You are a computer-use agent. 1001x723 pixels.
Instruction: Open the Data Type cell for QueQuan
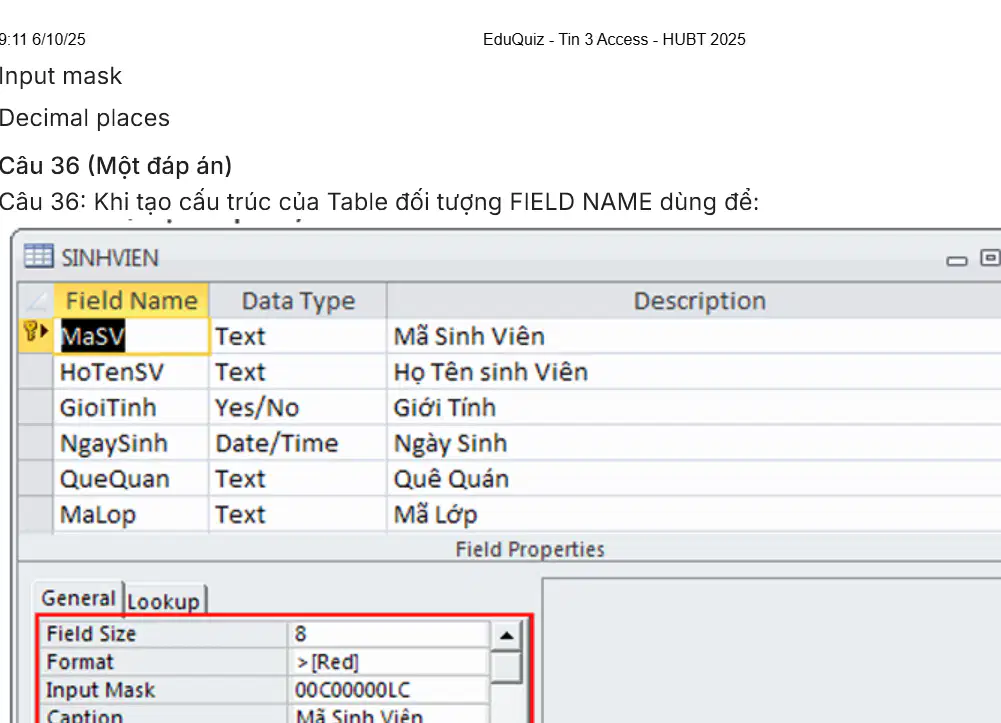tap(298, 479)
